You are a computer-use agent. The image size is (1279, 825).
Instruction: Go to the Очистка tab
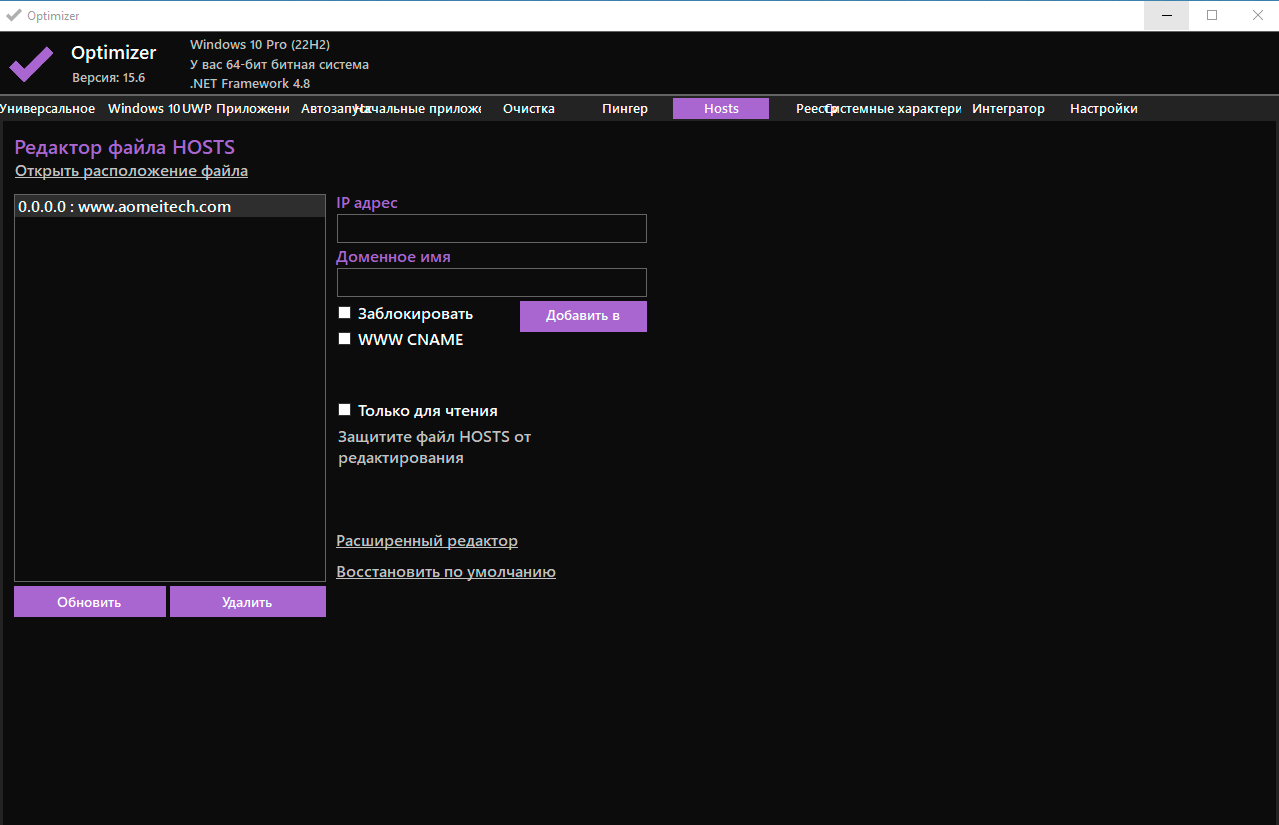click(x=528, y=109)
